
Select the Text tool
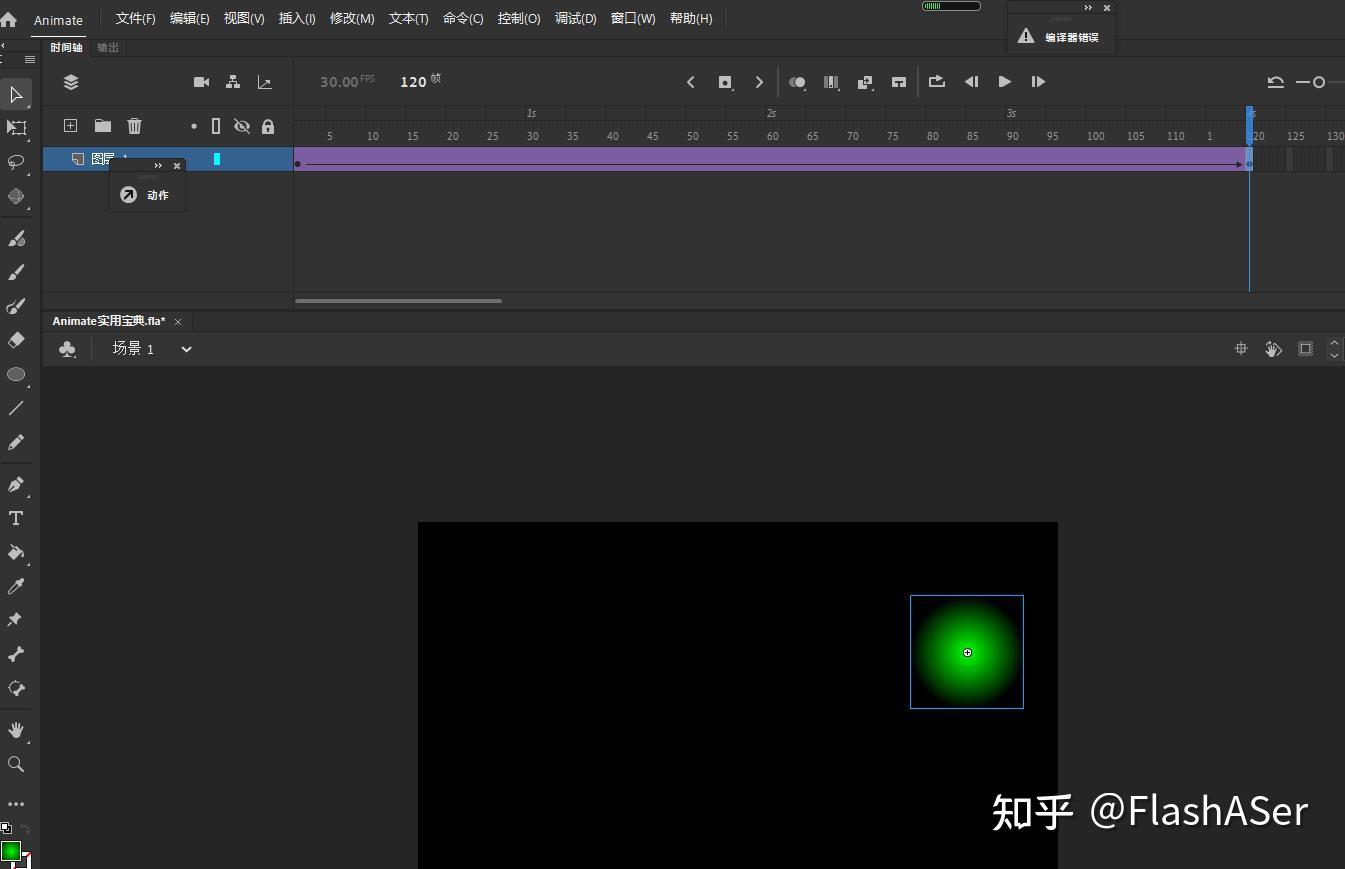16,518
